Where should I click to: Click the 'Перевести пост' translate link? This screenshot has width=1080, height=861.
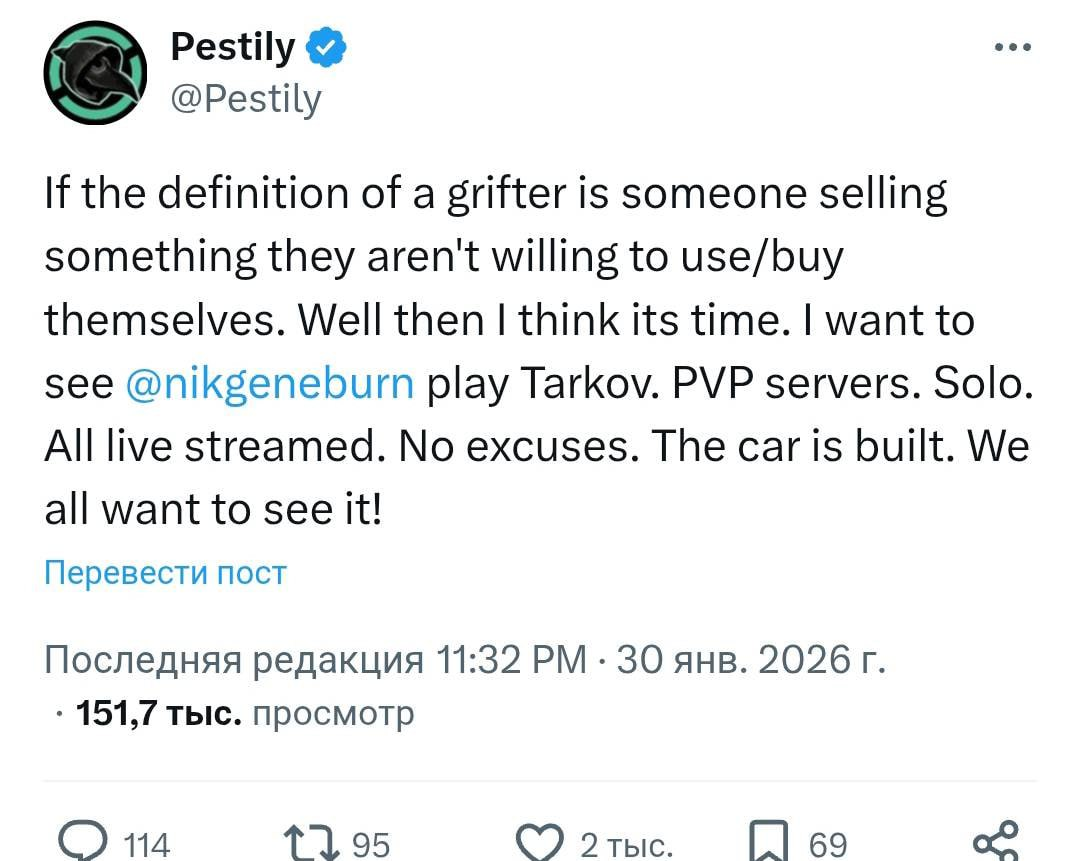pos(166,573)
